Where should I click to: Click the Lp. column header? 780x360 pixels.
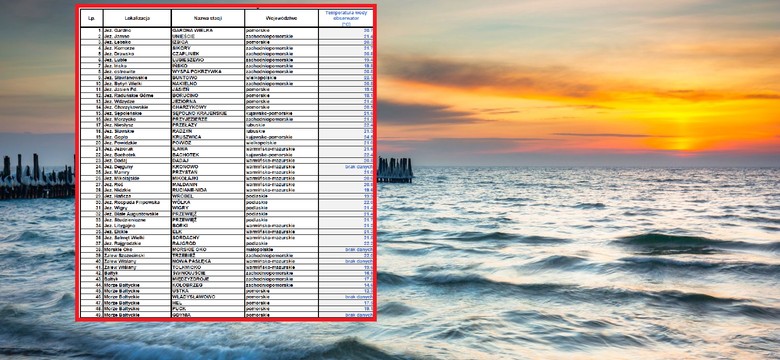92,18
